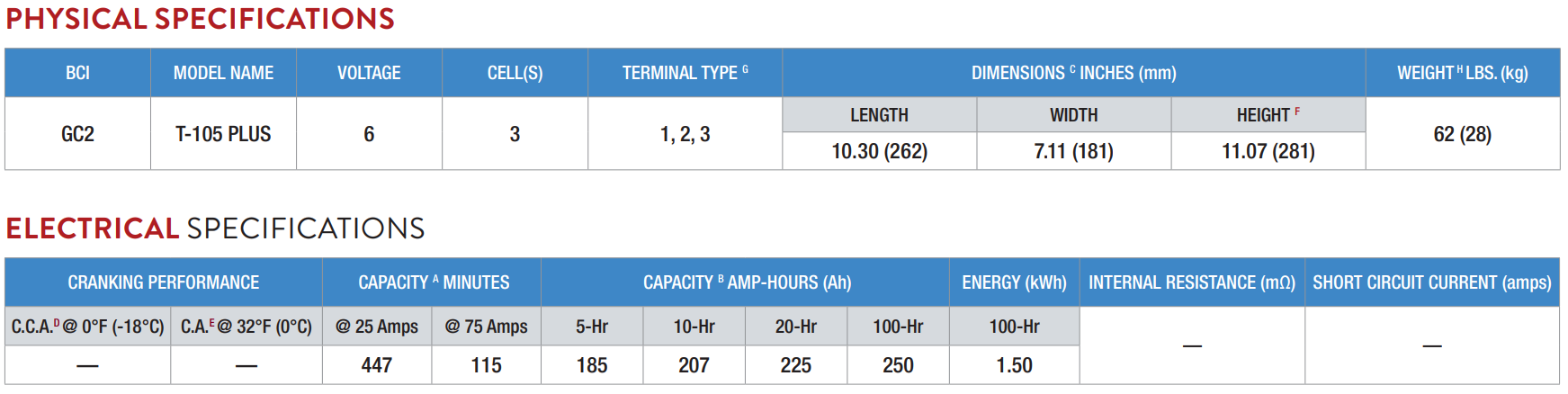Select the terminal type value 1, 2, 3
The width and height of the screenshot is (1568, 394).
coord(685,134)
